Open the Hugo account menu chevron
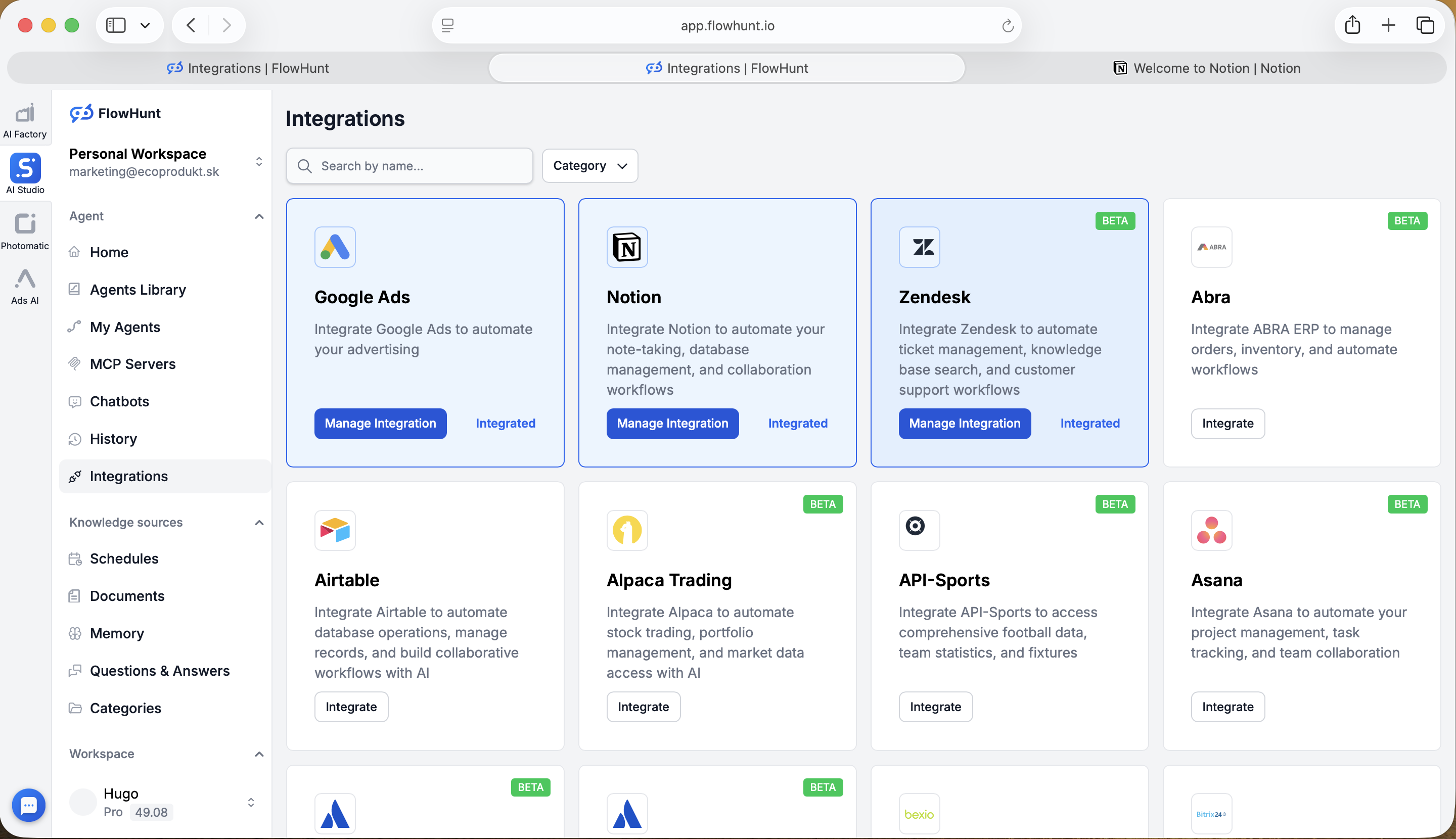This screenshot has width=1456, height=839. coord(251,802)
